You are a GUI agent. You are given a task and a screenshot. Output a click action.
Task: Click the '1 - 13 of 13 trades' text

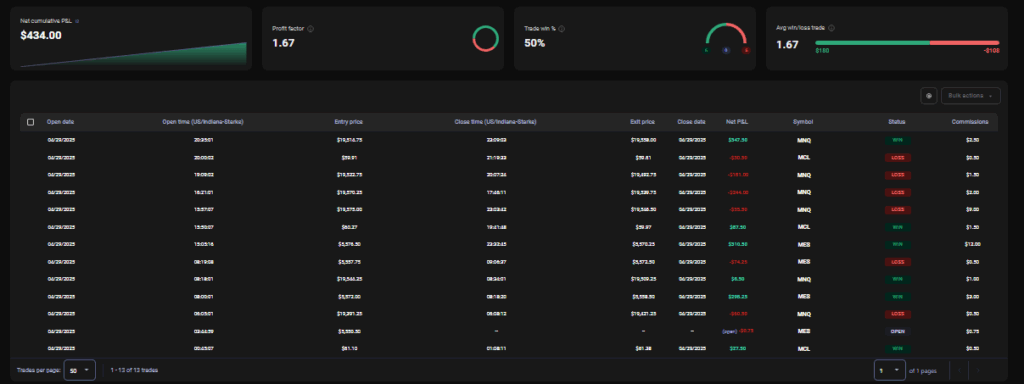point(134,370)
